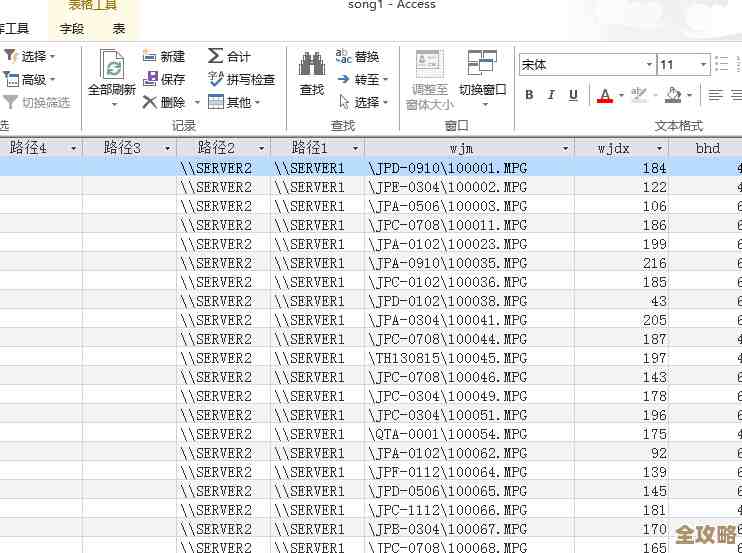This screenshot has width=742, height=553.
Task: Open the Switch Windows button
Action: pos(482,75)
